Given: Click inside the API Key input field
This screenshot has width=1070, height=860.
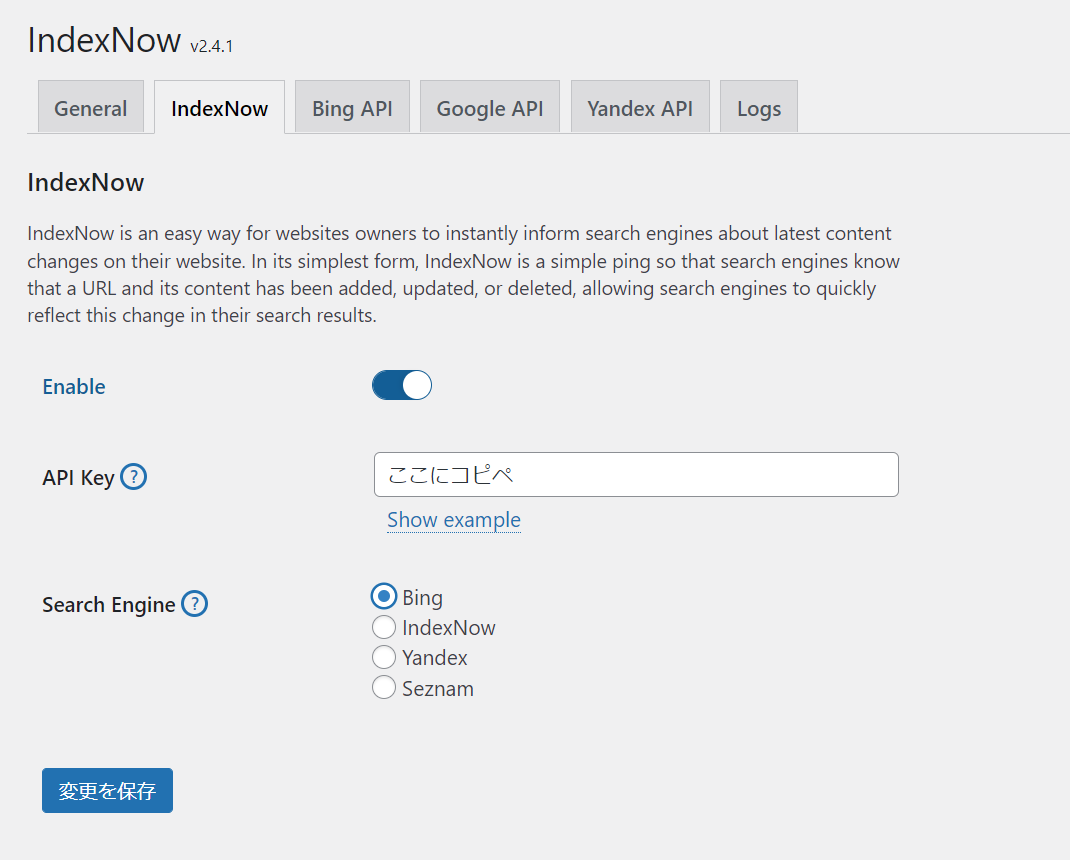Looking at the screenshot, I should tap(636, 474).
